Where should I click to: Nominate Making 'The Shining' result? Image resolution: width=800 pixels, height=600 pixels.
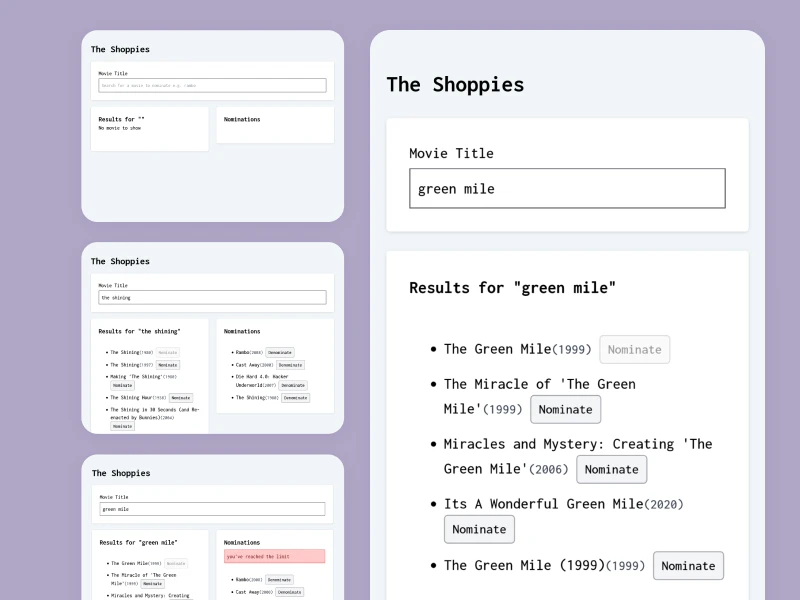click(122, 385)
